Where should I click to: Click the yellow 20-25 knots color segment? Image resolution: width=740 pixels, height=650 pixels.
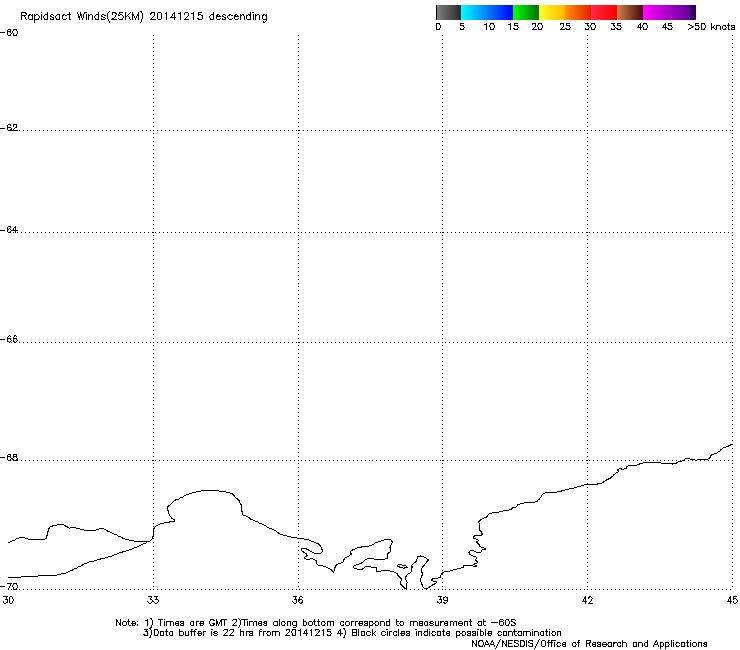pyautogui.click(x=552, y=12)
